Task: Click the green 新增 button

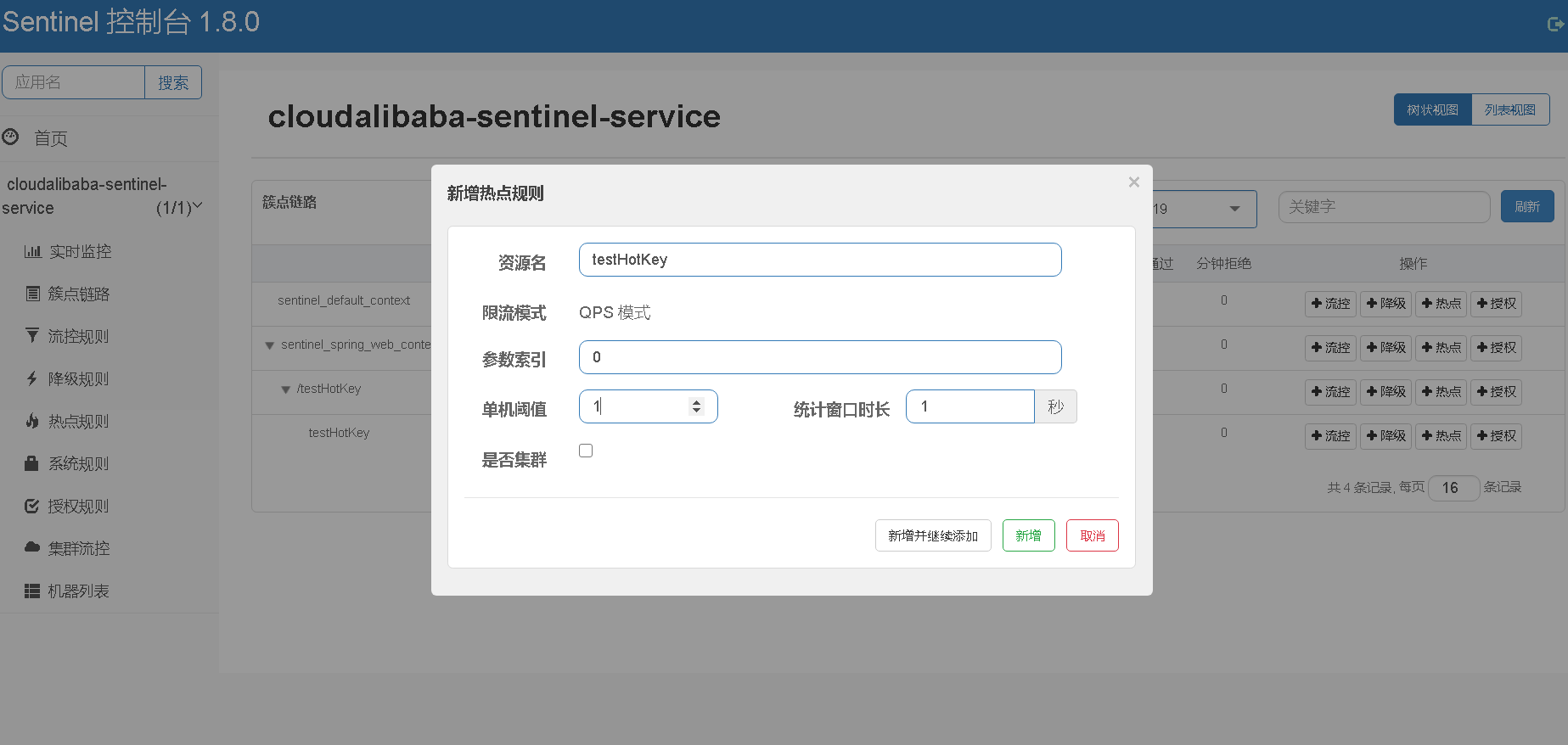Action: [x=1028, y=535]
